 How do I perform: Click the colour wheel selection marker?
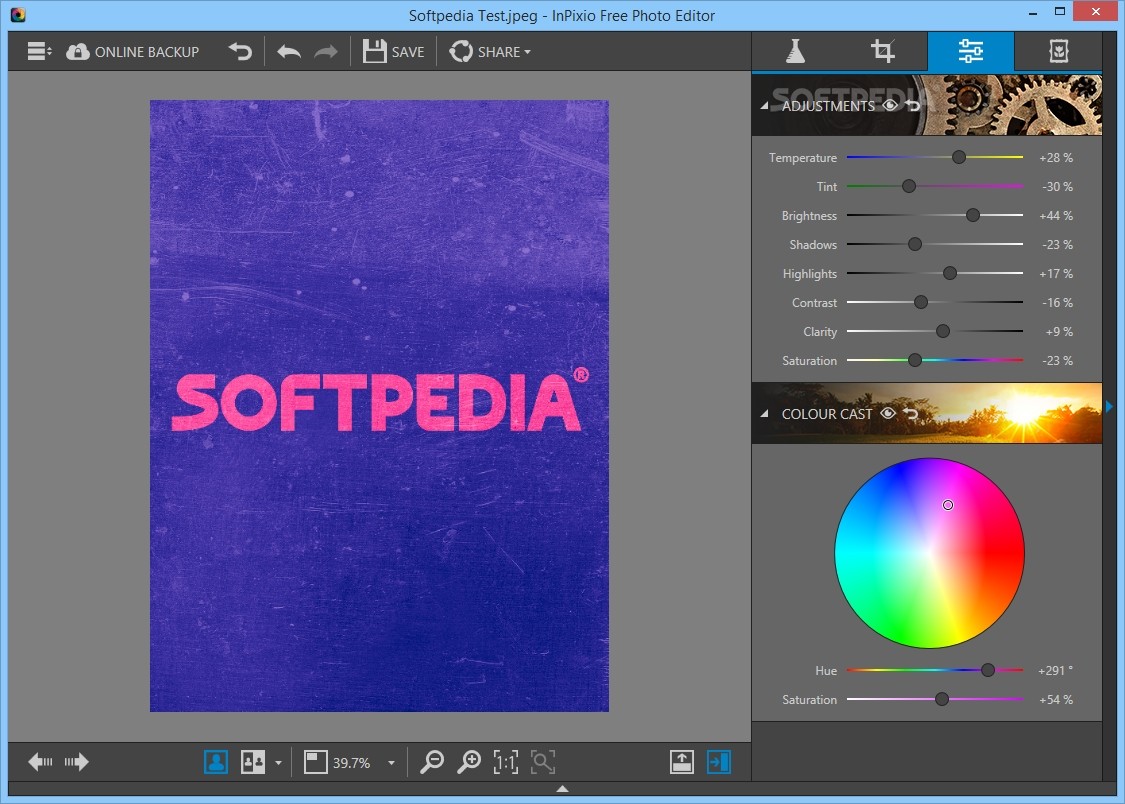[948, 505]
